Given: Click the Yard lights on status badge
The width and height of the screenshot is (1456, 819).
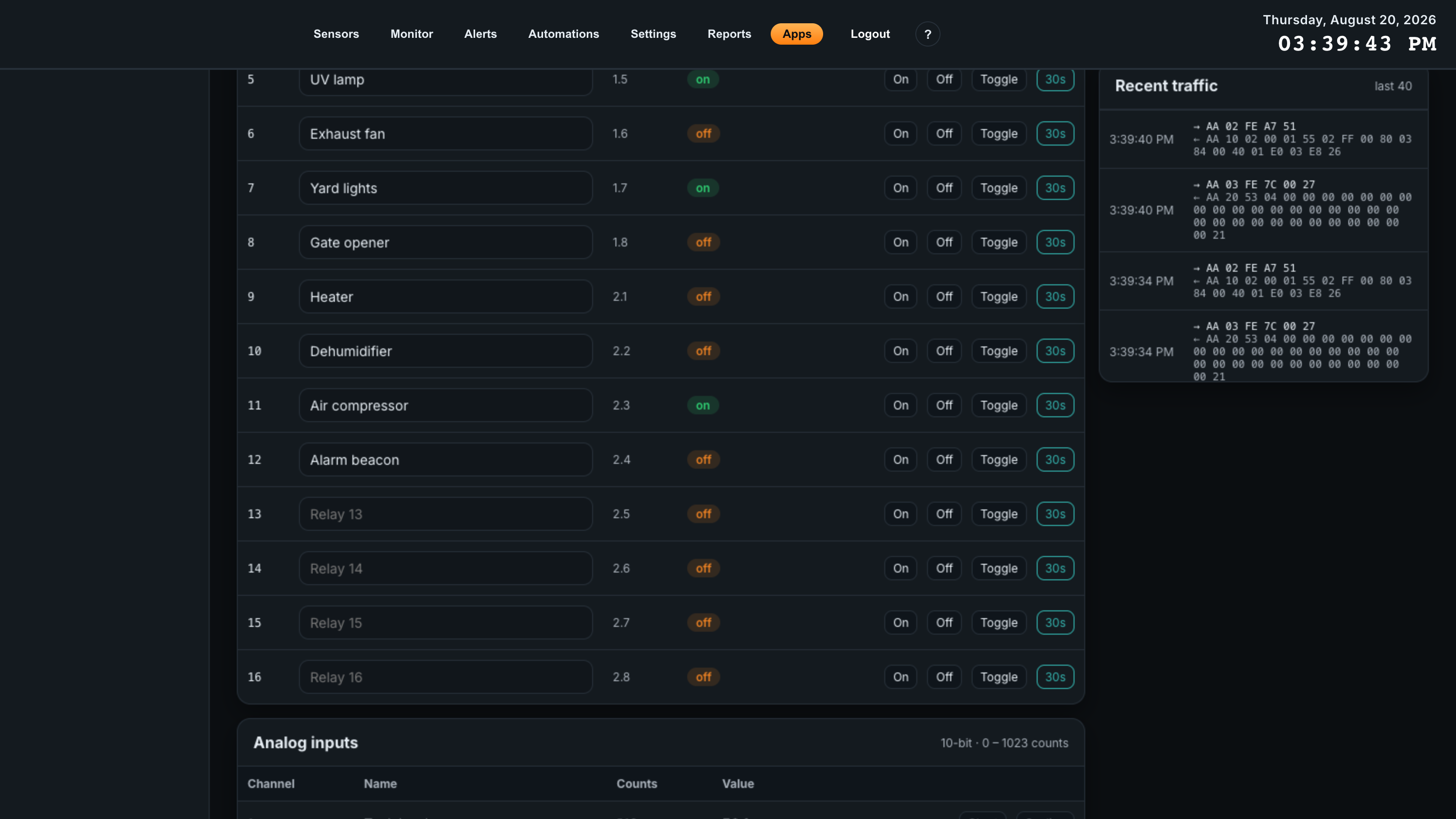Looking at the screenshot, I should [703, 188].
